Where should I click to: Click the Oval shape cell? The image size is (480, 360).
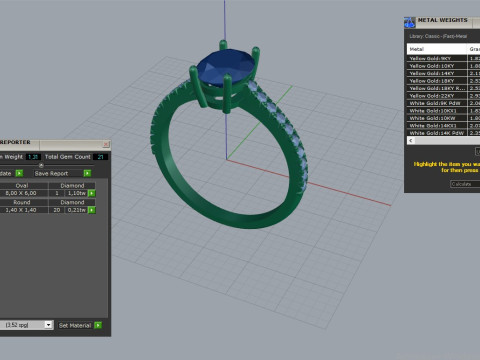coord(22,186)
